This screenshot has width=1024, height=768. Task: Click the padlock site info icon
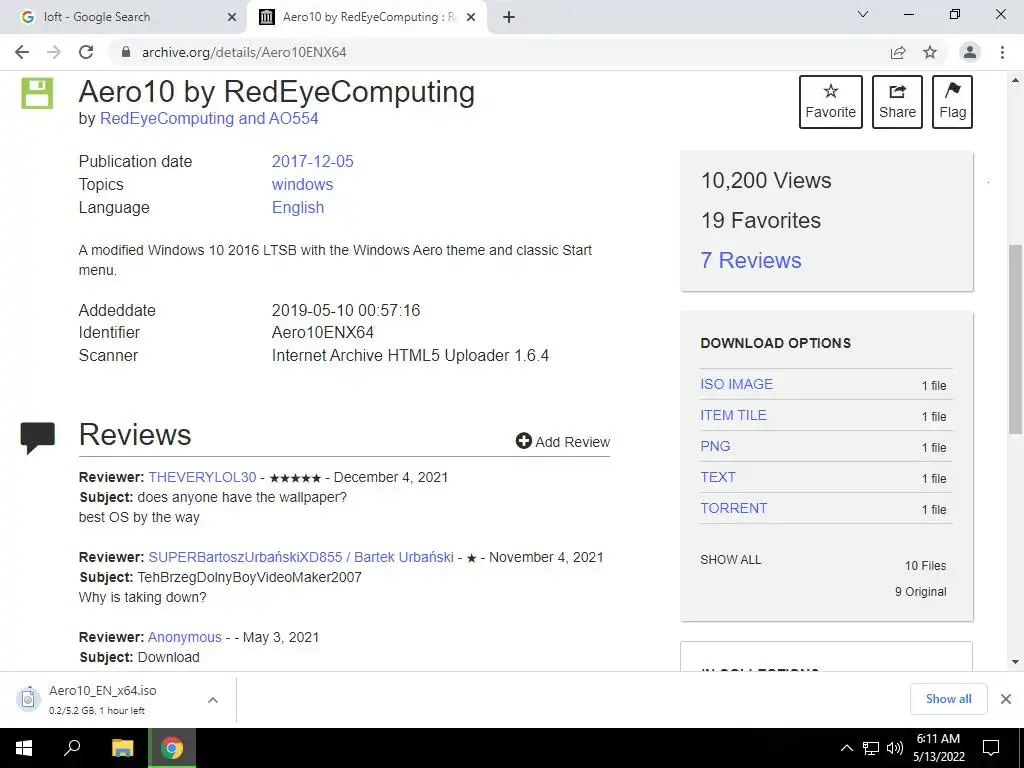(126, 52)
